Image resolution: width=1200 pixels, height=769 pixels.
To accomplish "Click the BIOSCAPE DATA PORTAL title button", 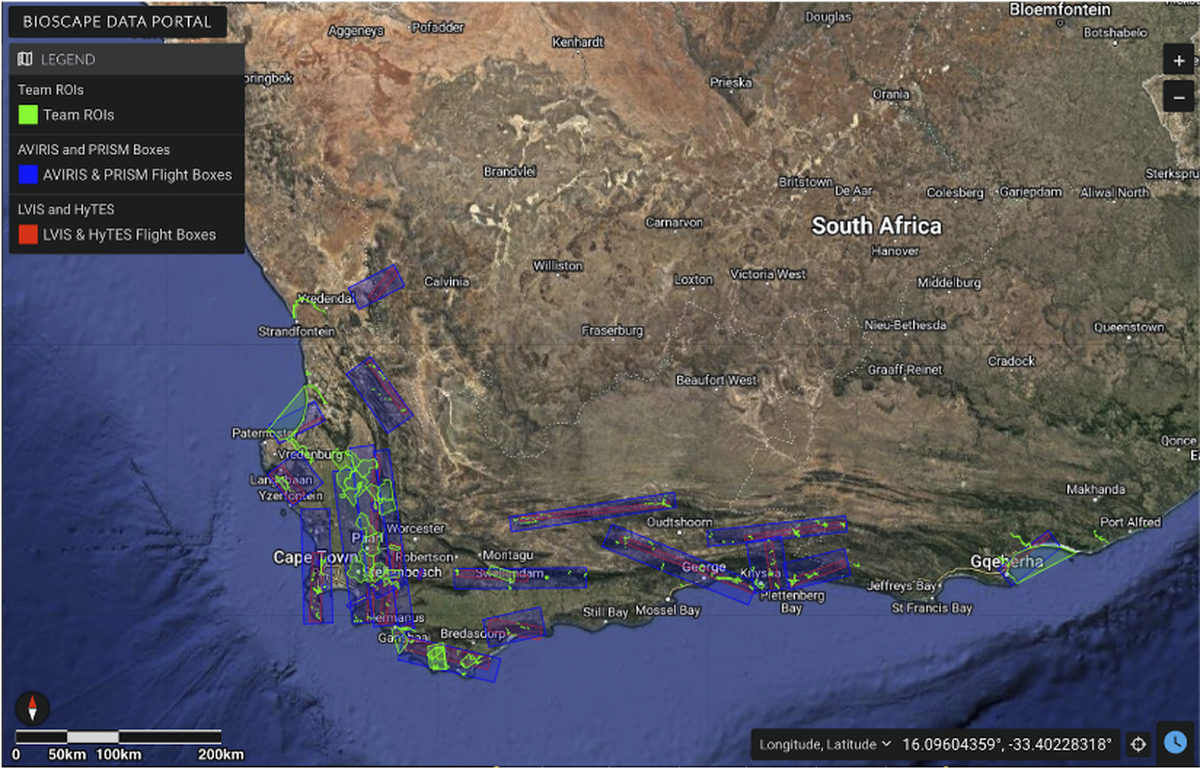I will (x=118, y=22).
